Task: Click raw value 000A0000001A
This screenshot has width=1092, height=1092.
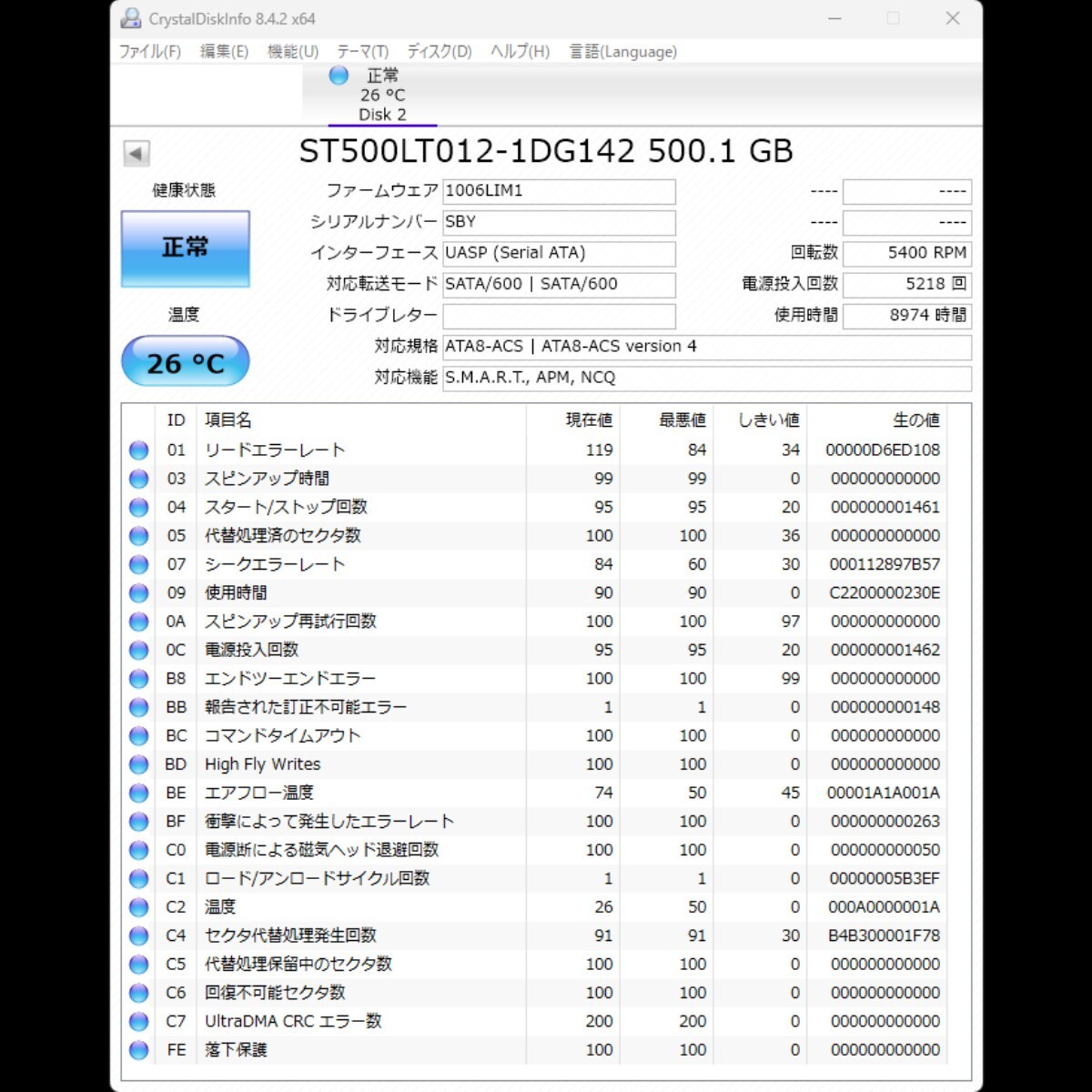Action: click(885, 907)
